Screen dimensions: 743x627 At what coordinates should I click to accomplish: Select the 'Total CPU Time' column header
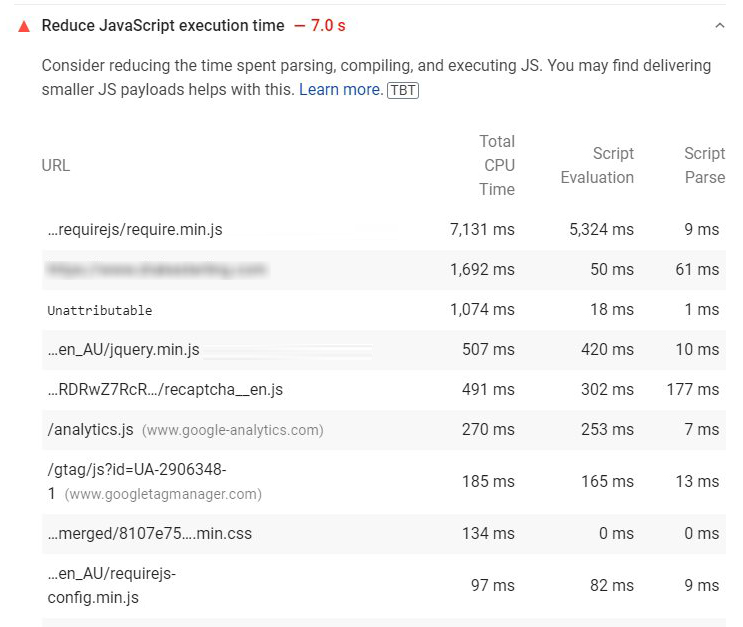click(x=497, y=166)
